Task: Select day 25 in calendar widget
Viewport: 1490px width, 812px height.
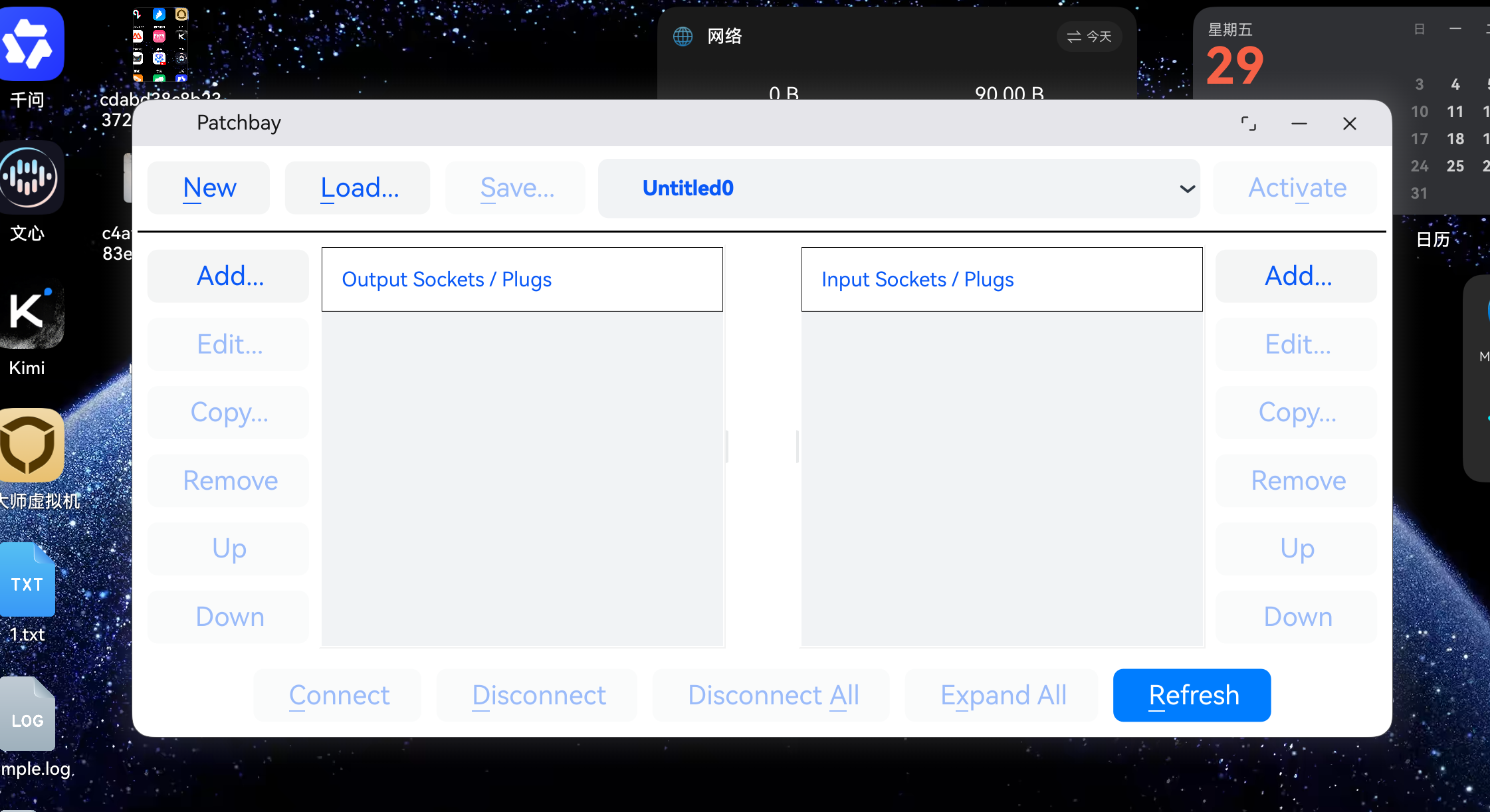Action: [x=1455, y=166]
